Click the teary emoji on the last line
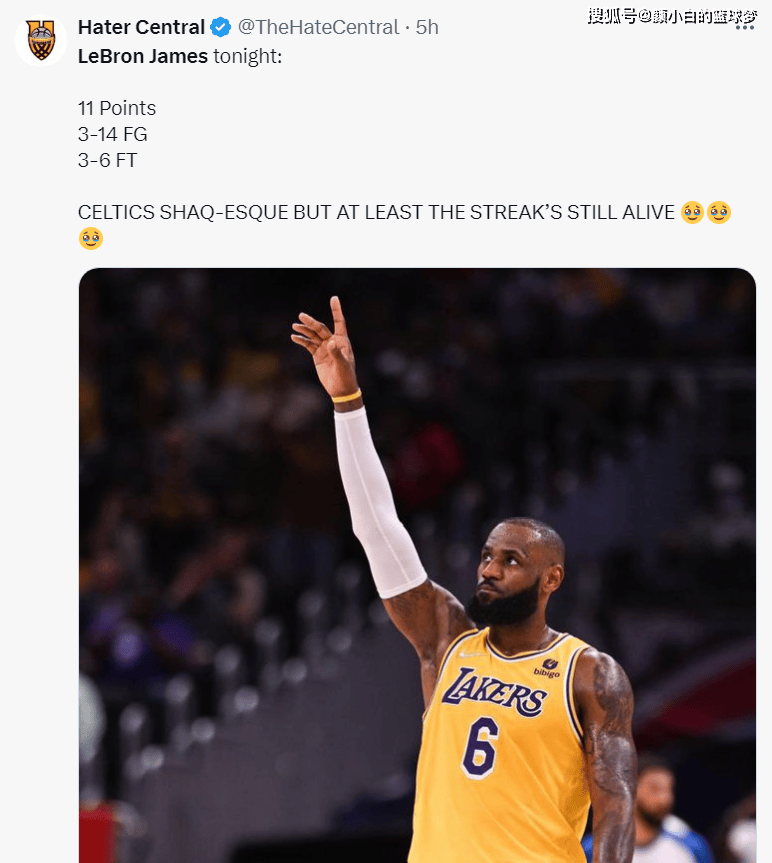Viewport: 772px width, 863px height. point(91,238)
